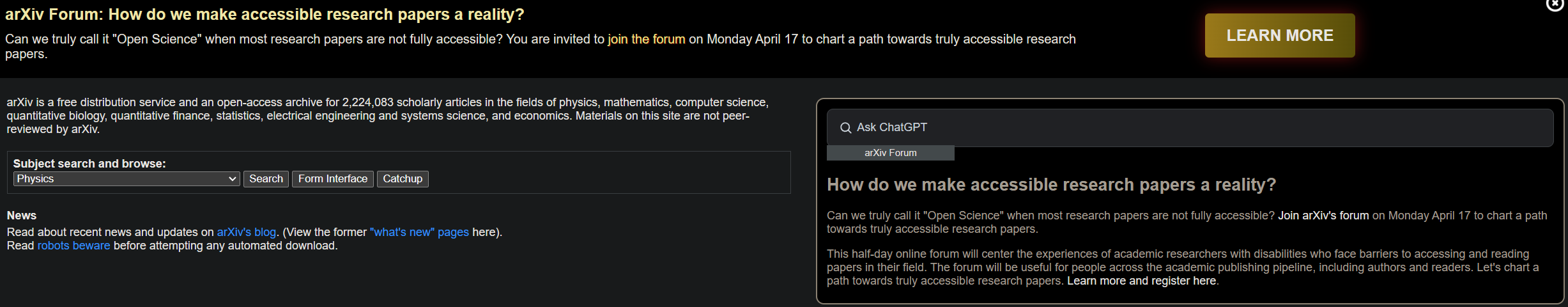This screenshot has width=1568, height=307.
Task: Open the "Join arXiv's forum" link
Action: [1323, 216]
